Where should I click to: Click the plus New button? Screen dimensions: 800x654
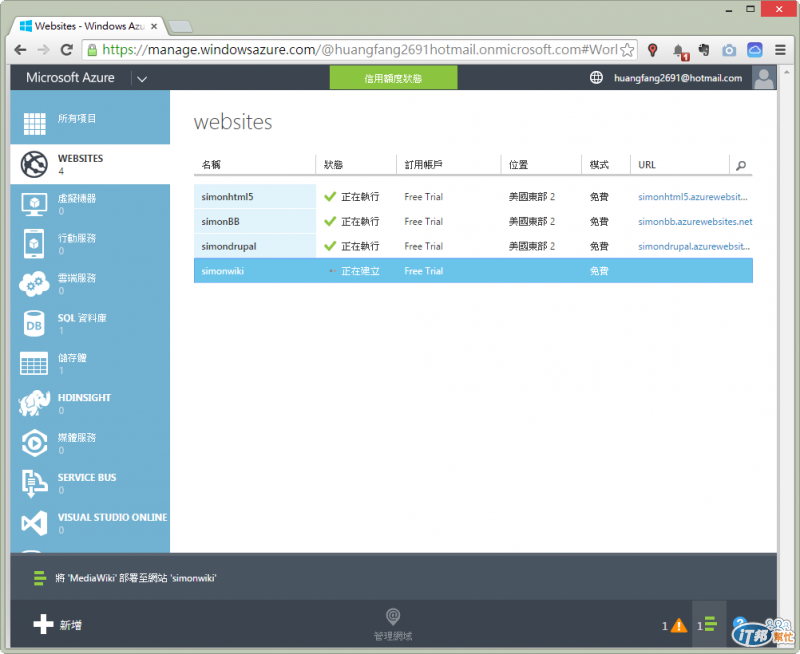[43, 624]
